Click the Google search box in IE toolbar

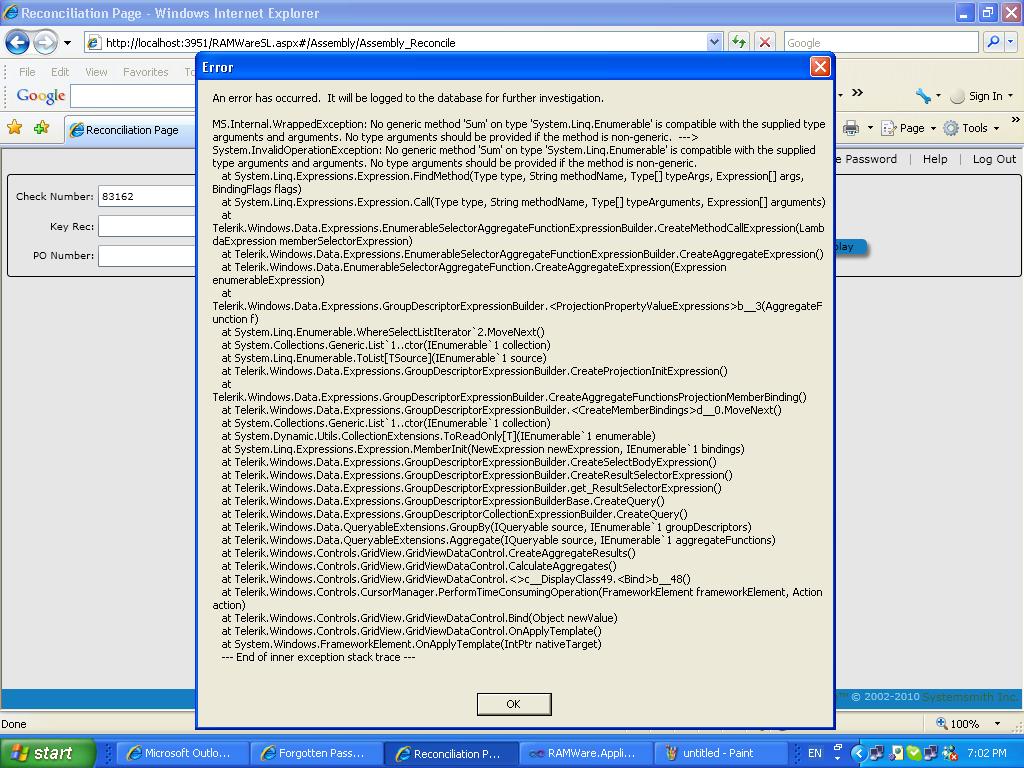tap(881, 43)
